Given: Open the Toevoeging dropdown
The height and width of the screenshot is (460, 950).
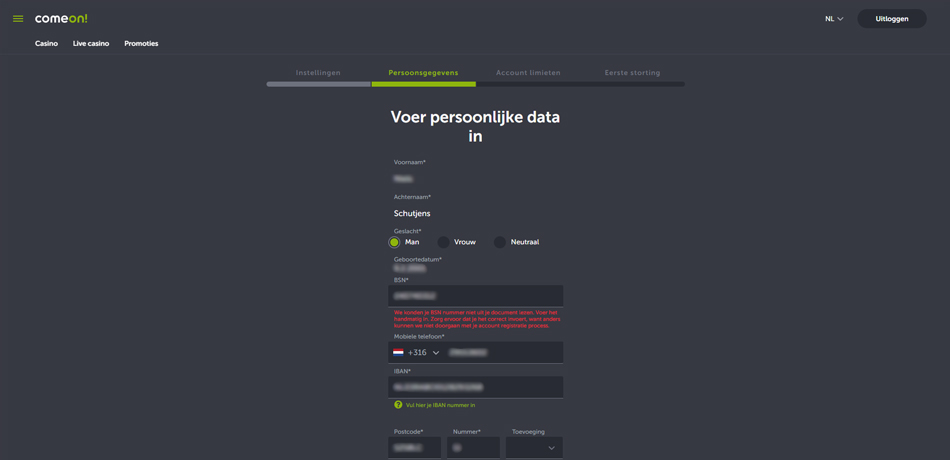Looking at the screenshot, I should point(534,448).
